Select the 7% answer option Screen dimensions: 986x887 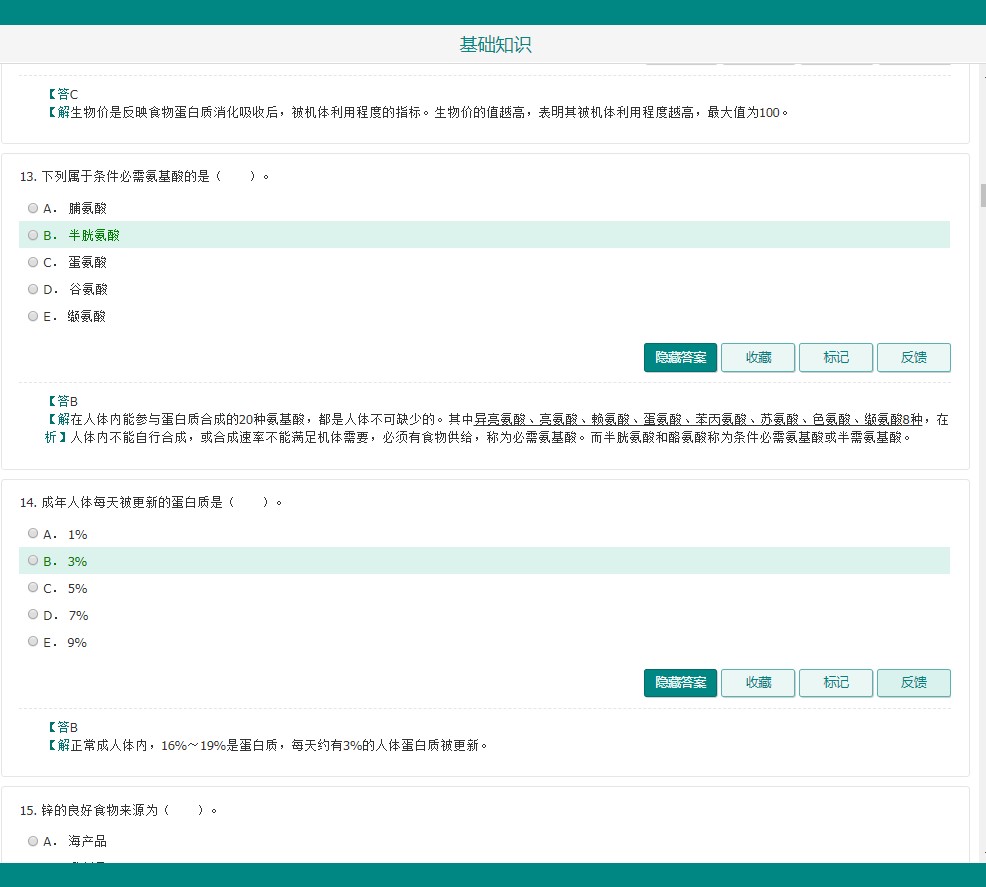(x=33, y=615)
